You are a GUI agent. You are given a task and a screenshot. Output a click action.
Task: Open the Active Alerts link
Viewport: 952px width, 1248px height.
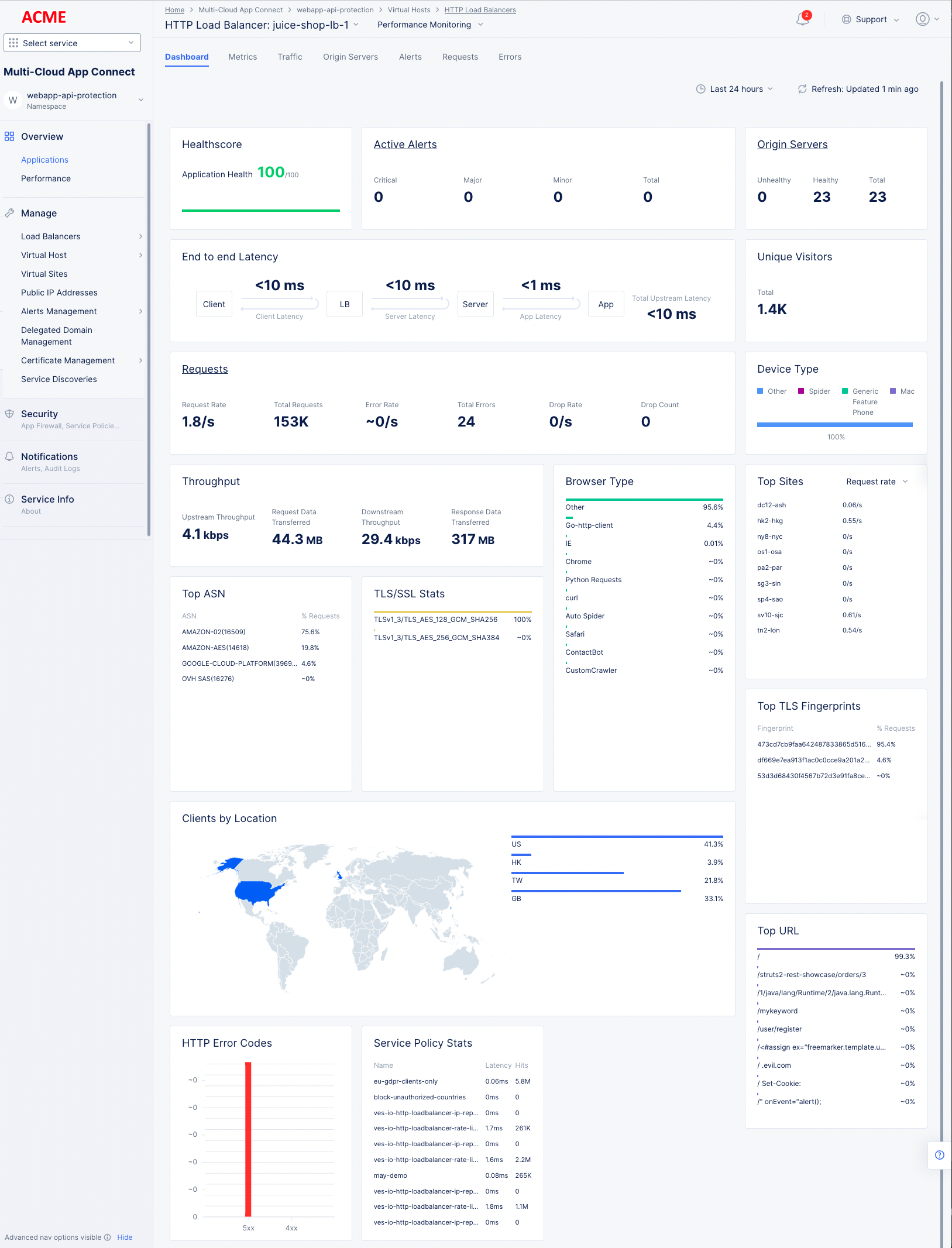405,144
